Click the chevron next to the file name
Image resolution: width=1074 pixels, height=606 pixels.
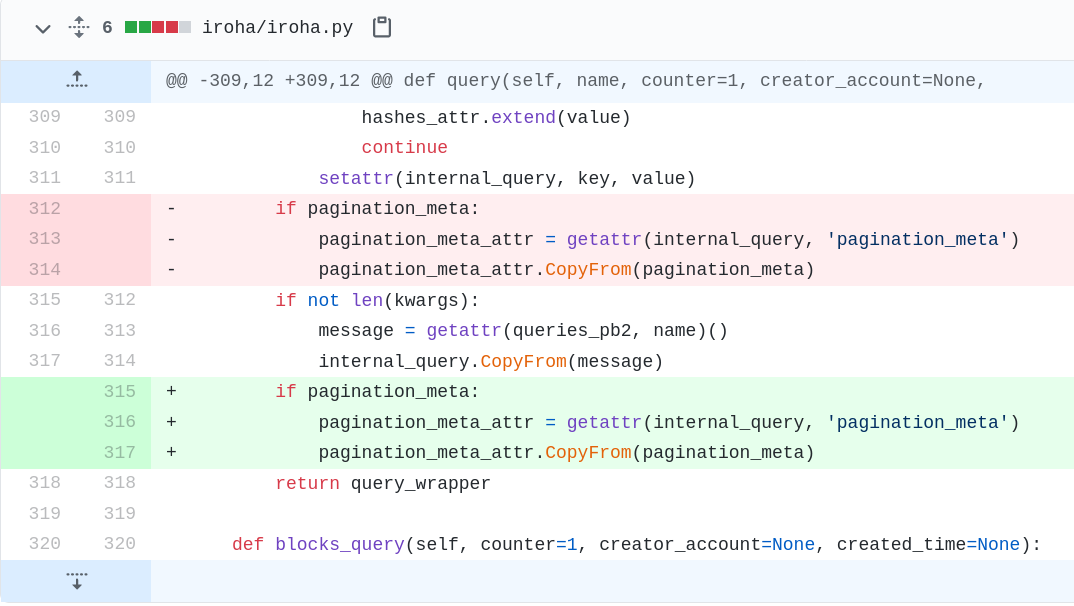tap(42, 28)
